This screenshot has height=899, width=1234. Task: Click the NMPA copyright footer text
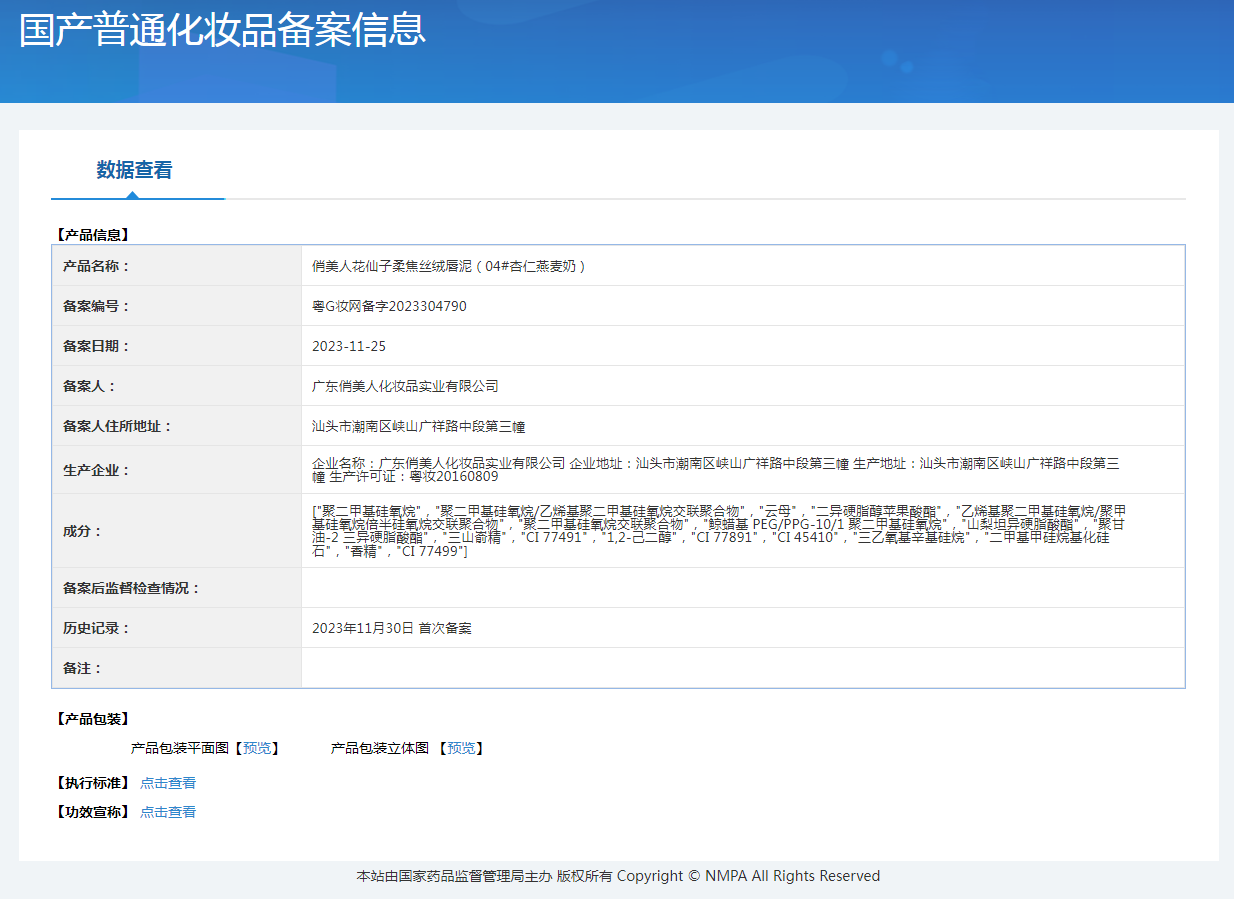(618, 876)
